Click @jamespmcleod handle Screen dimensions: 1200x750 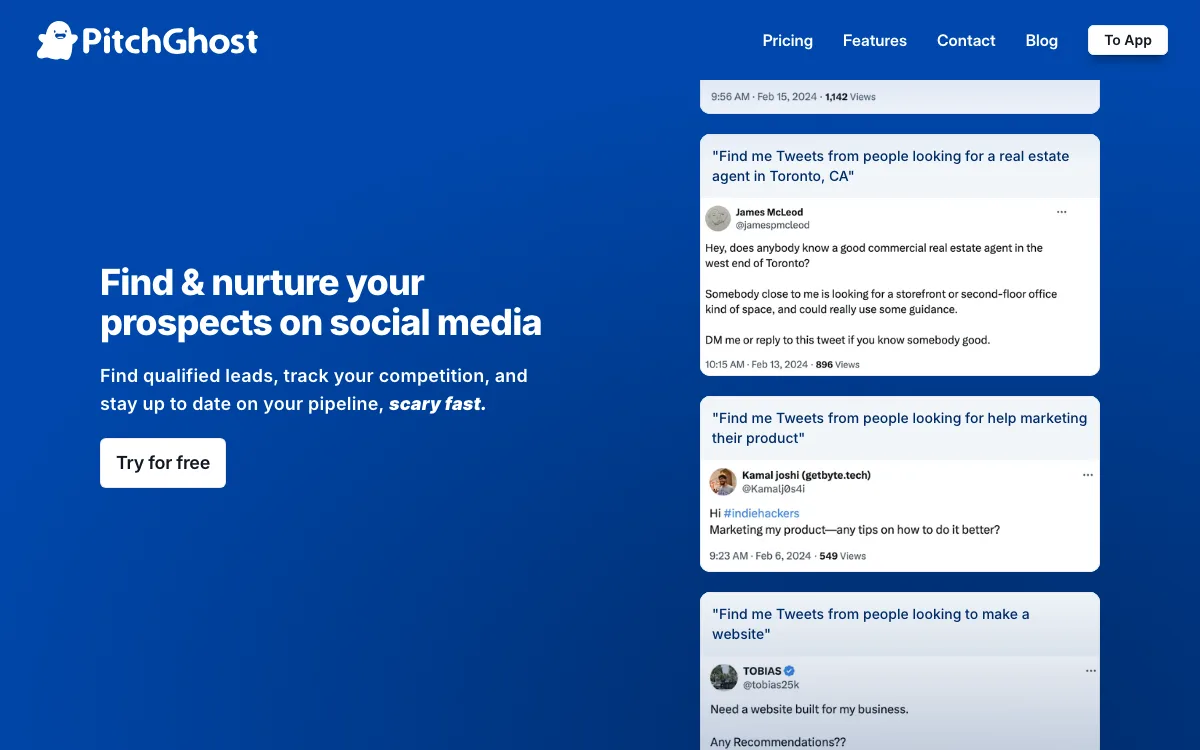coord(772,225)
